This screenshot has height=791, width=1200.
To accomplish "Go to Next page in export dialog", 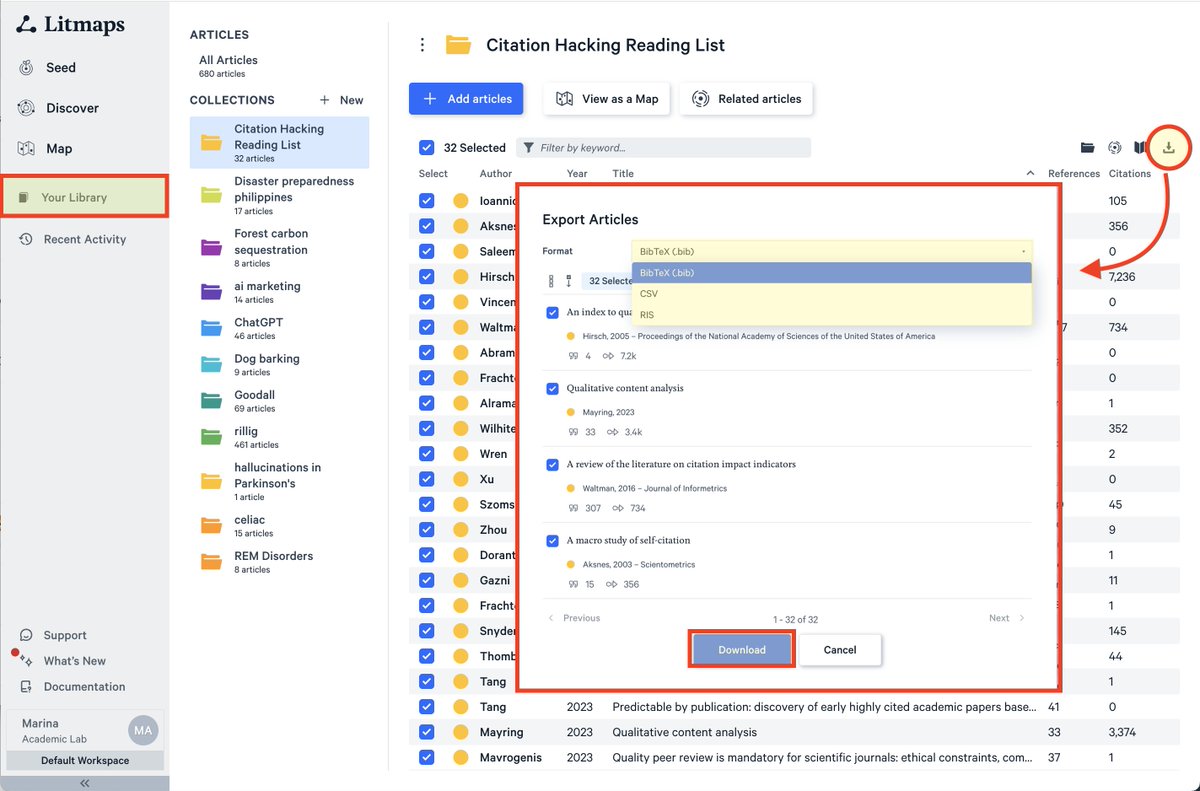I will click(1007, 618).
